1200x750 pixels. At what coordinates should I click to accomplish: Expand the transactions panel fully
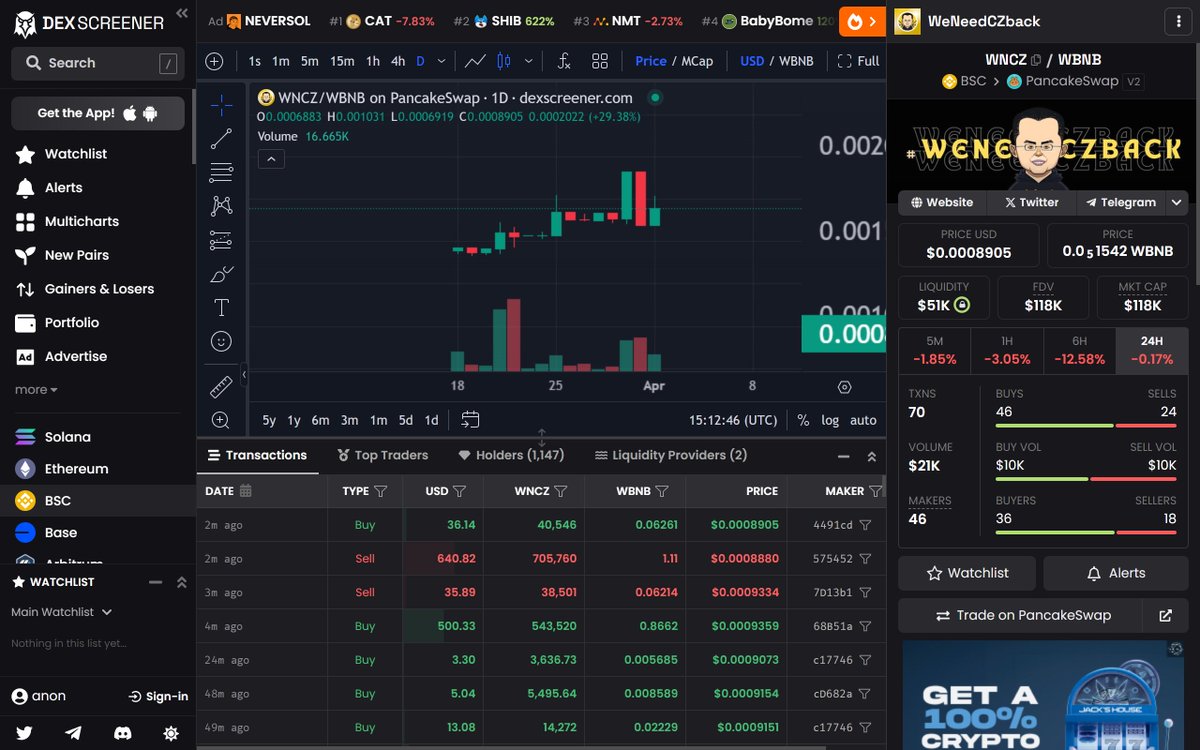871,456
